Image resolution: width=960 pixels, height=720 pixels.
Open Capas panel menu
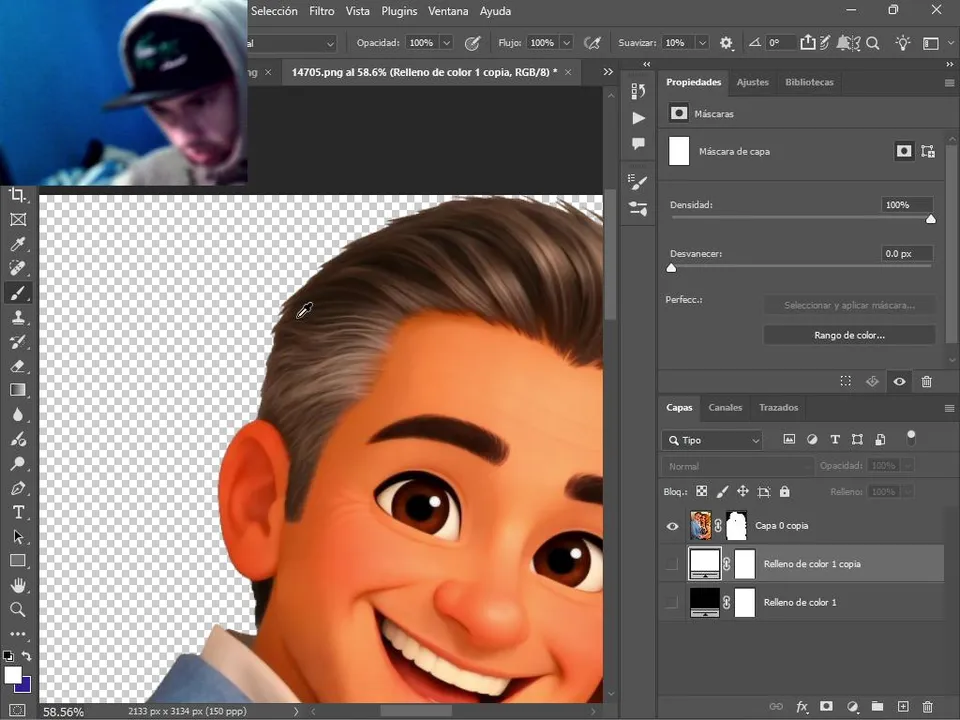[950, 408]
